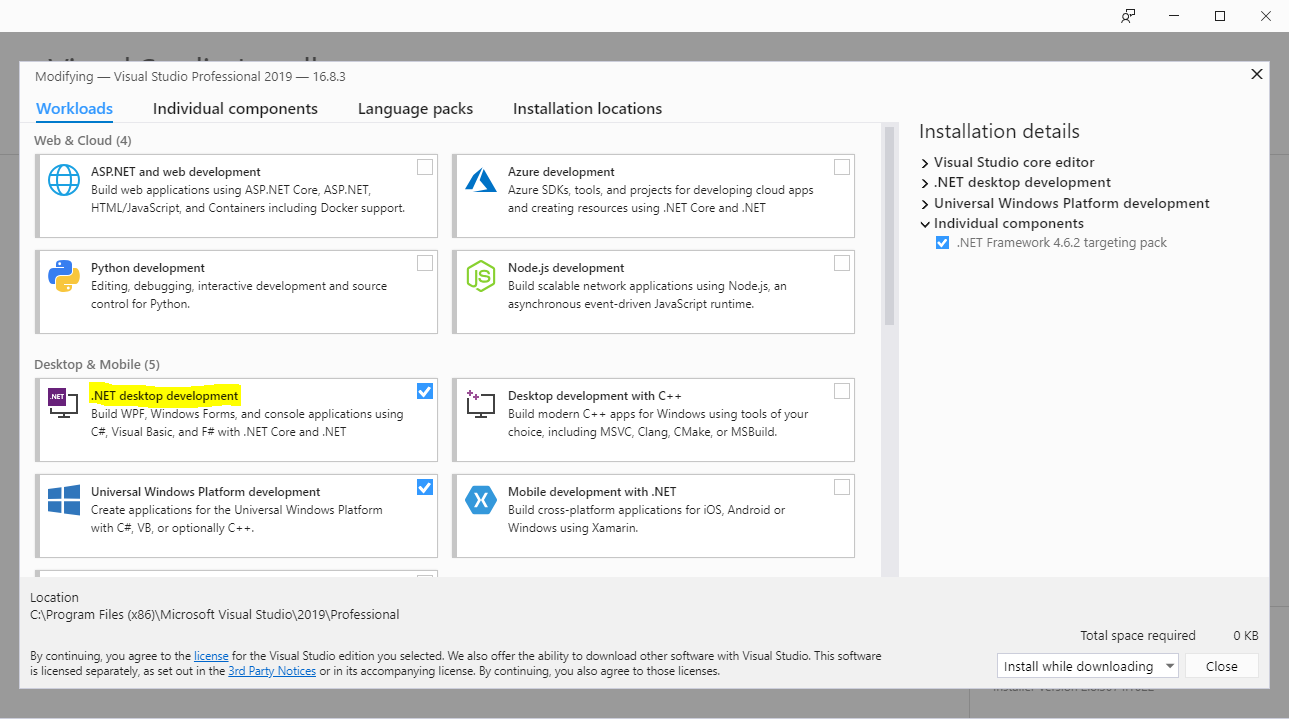Click the Mobile development with .NET title

592,492
